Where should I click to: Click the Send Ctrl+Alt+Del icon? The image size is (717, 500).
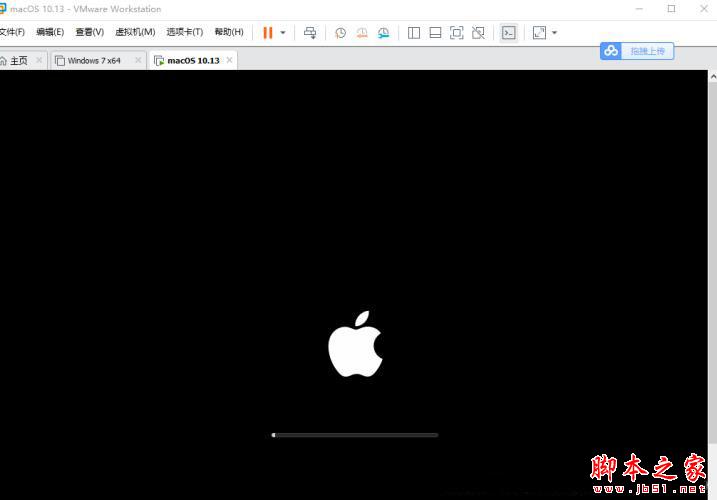pyautogui.click(x=310, y=32)
